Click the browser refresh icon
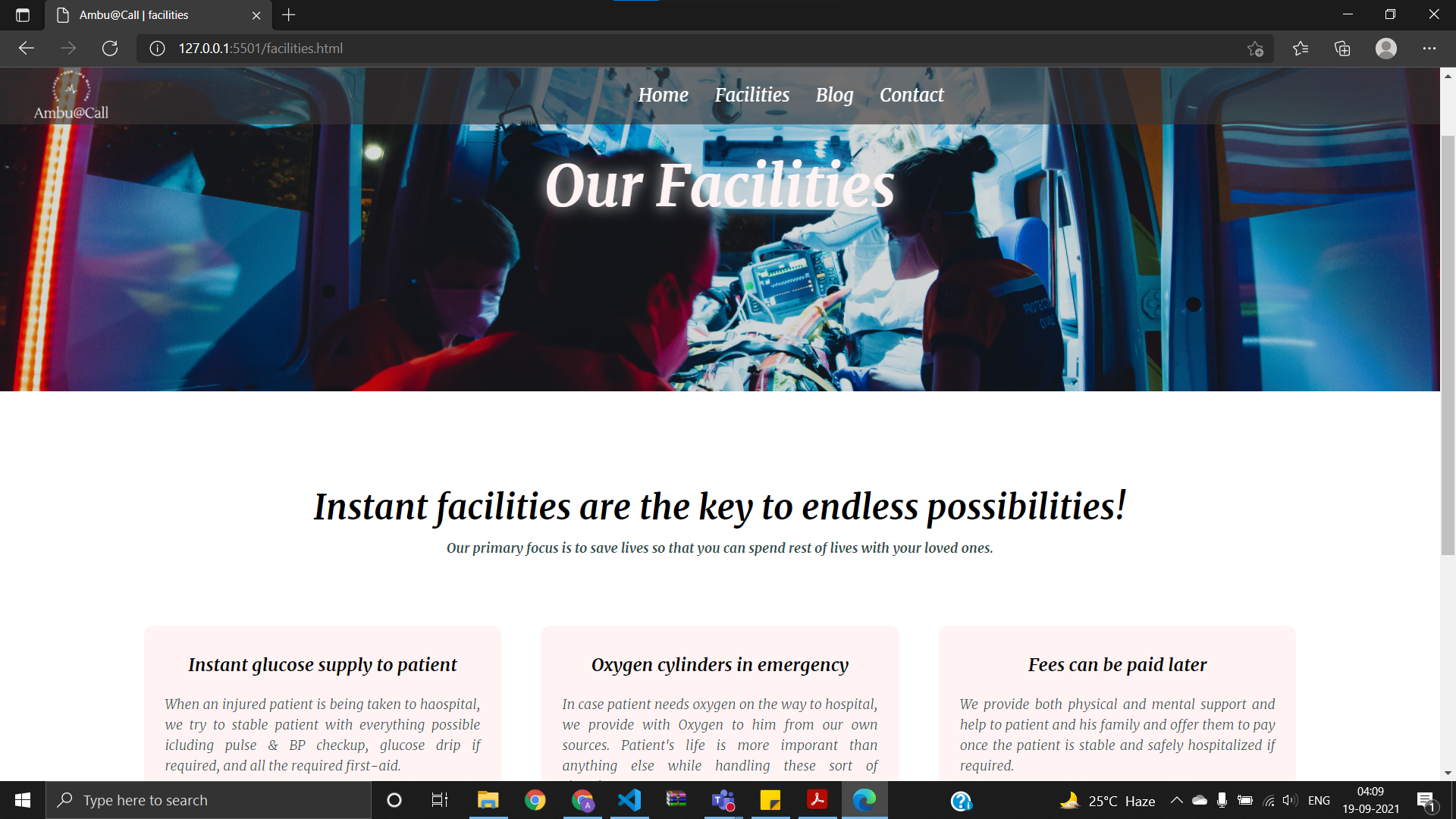 (110, 49)
